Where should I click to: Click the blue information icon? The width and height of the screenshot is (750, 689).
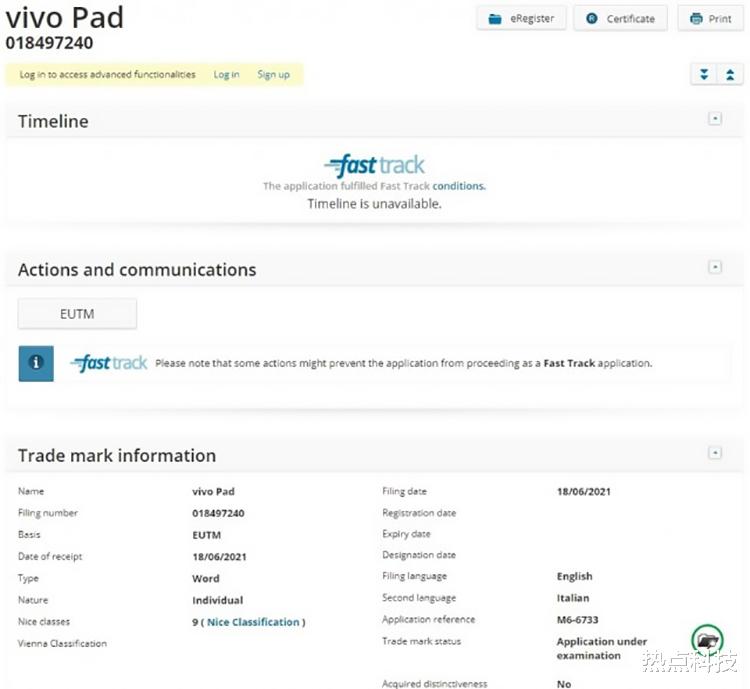(x=36, y=363)
